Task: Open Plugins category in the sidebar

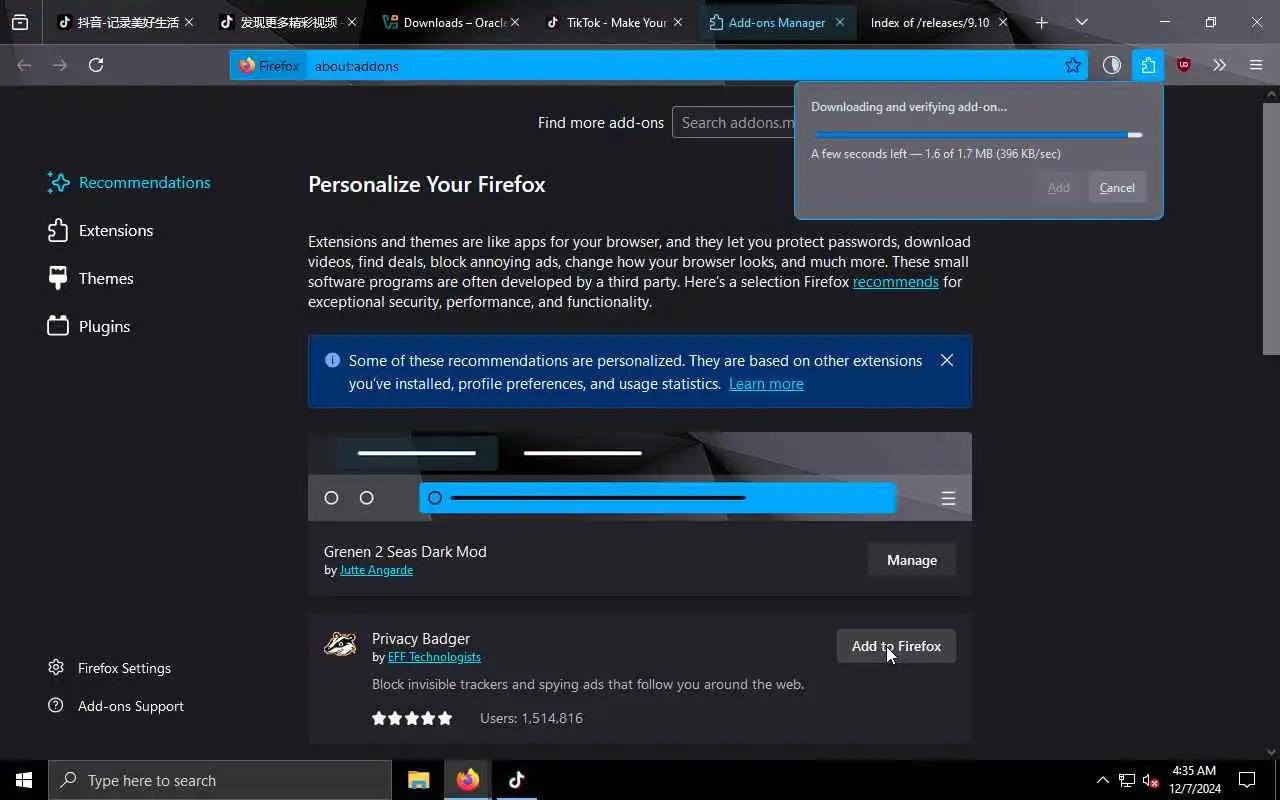Action: coord(89,326)
